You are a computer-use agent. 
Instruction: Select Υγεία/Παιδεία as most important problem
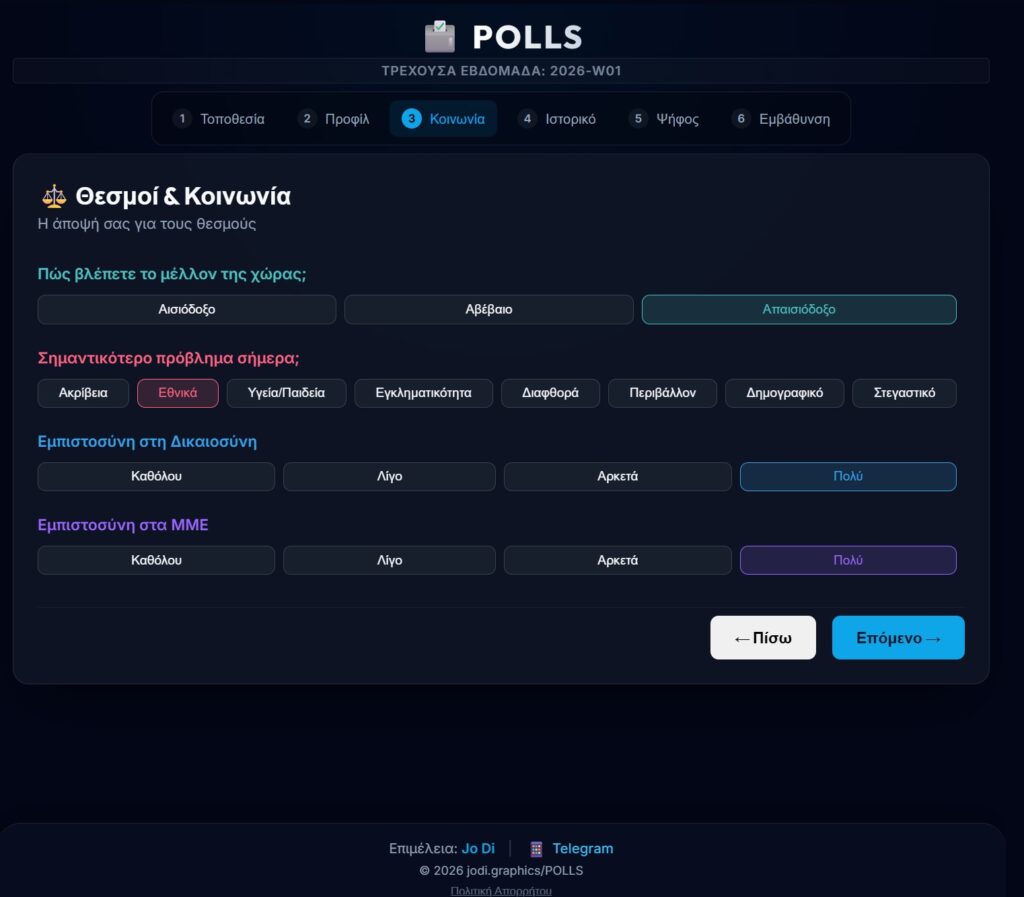pos(286,393)
